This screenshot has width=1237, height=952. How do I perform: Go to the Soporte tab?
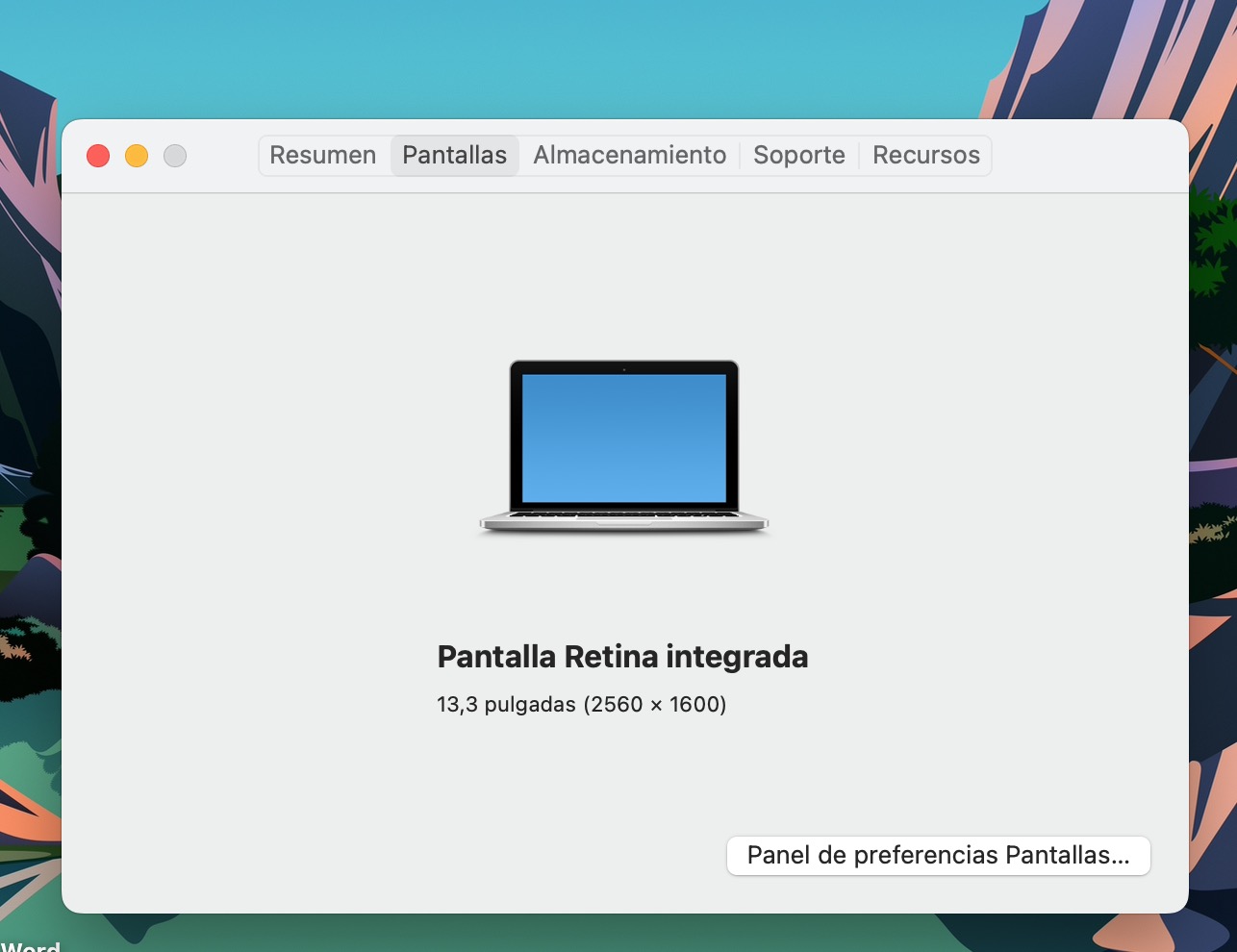tap(798, 156)
